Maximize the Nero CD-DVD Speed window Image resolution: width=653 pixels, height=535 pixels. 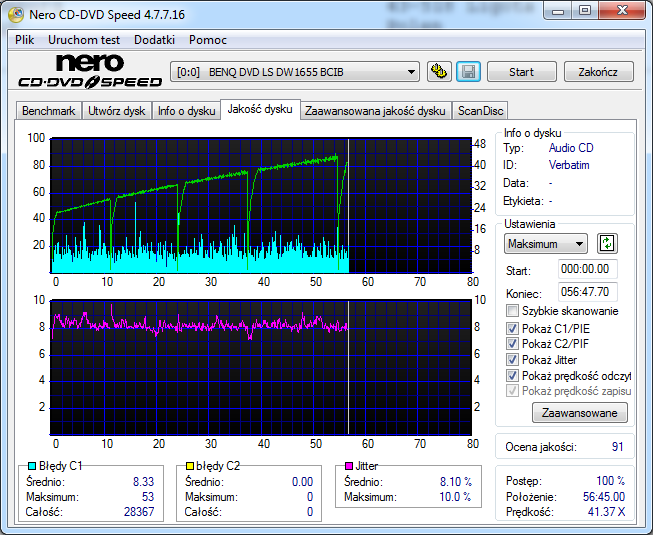(585, 11)
